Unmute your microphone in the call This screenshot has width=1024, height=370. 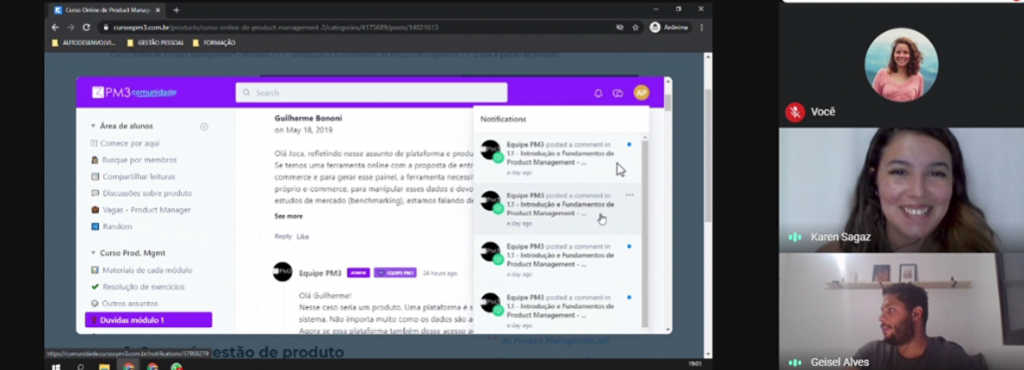795,112
